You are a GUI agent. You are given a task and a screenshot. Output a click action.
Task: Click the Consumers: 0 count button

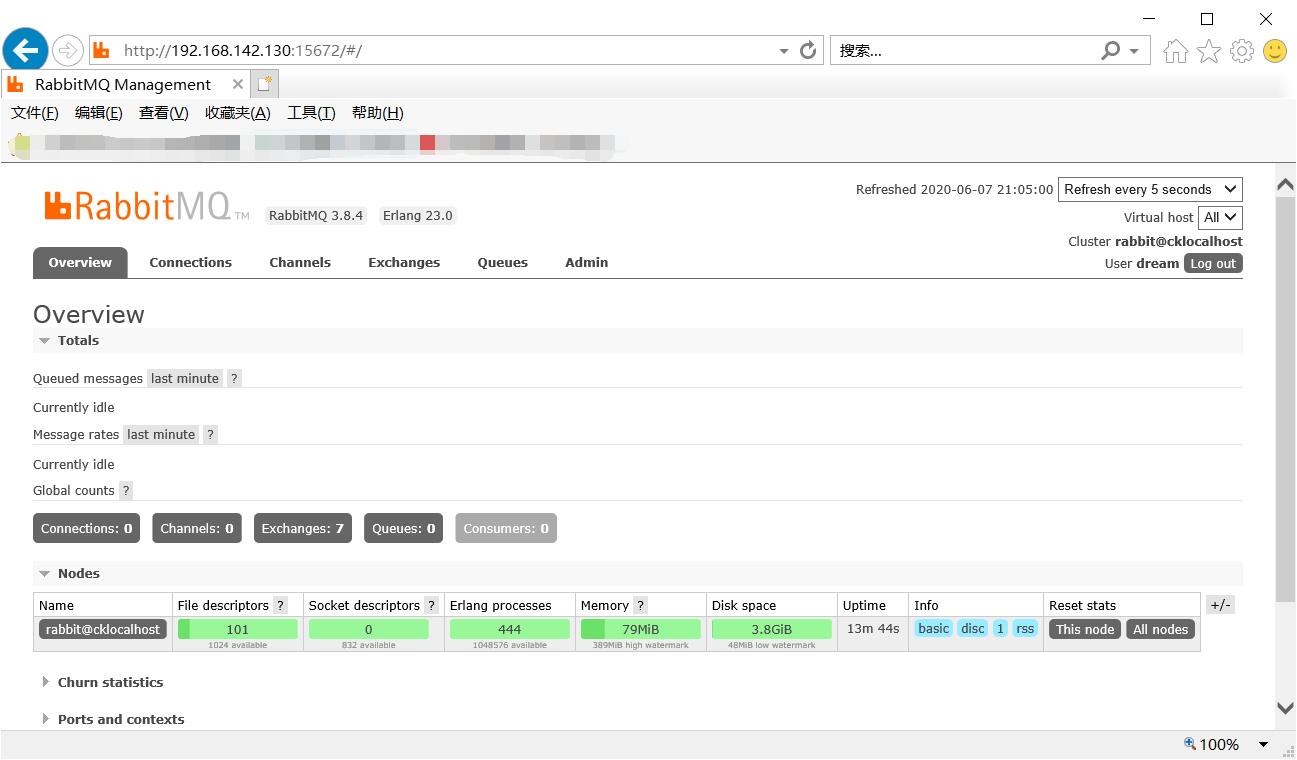pos(505,528)
